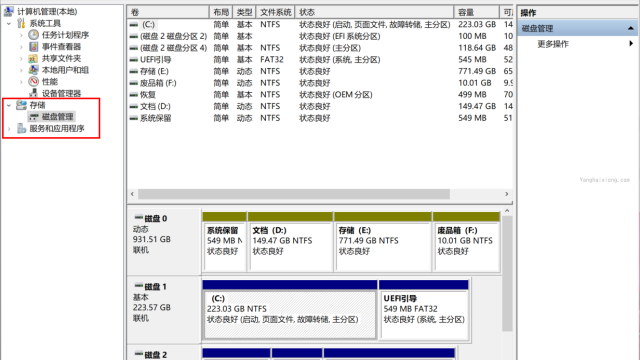The image size is (640, 360).
Task: Click the volume icon beside 恢复 row
Action: [133, 95]
